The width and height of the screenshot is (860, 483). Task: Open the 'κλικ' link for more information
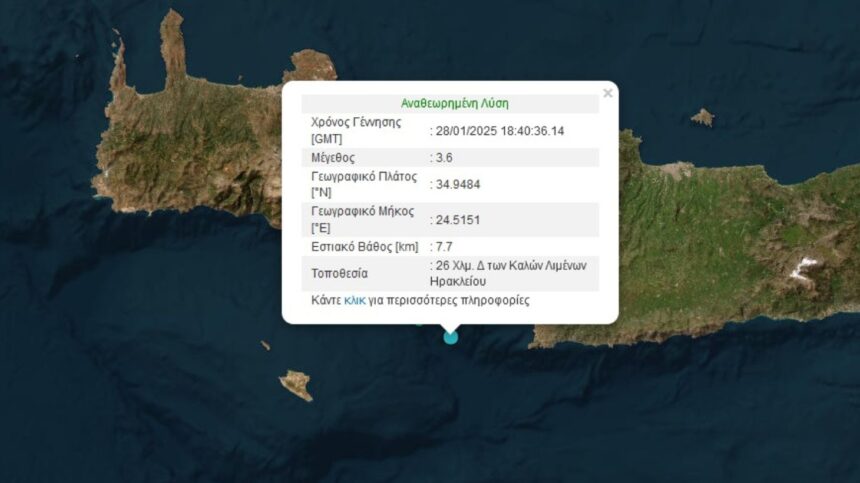point(354,300)
